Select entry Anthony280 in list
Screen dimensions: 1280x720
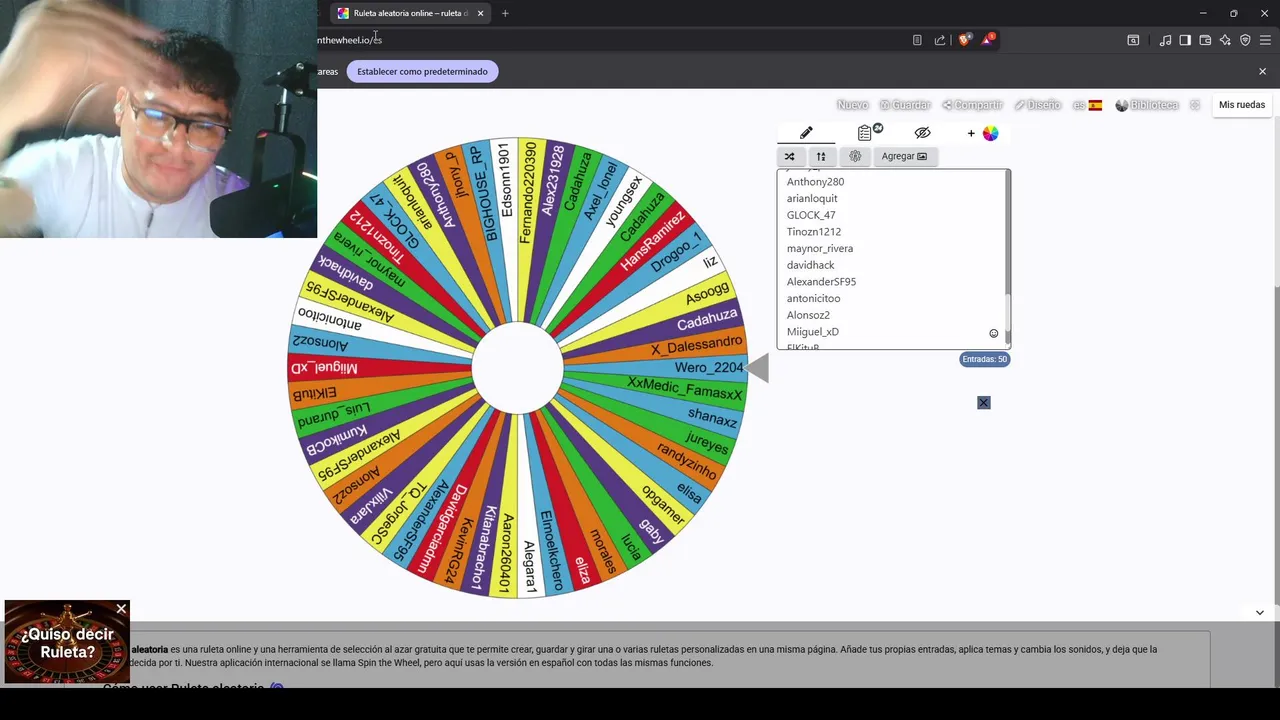click(x=815, y=182)
